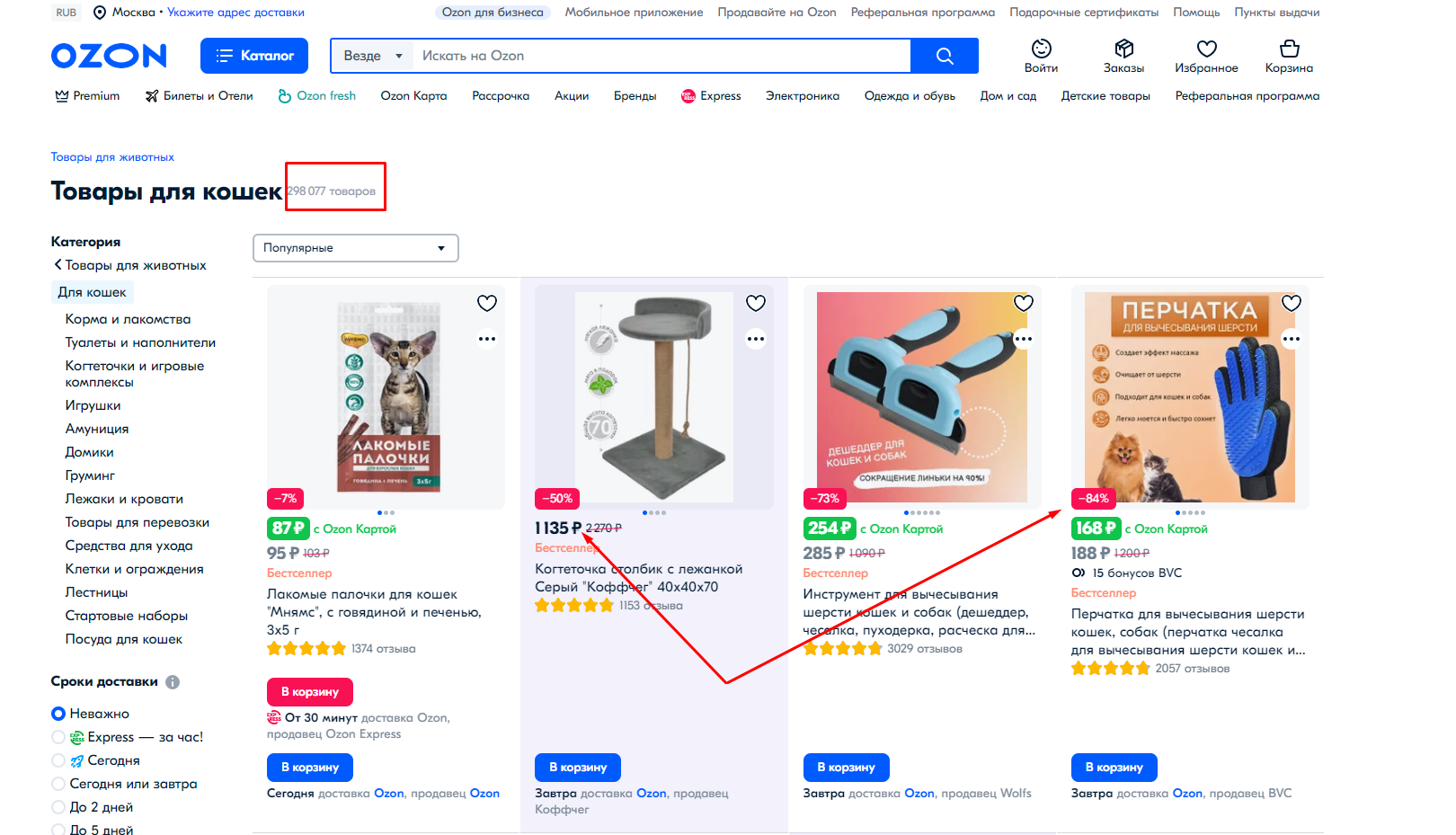
Task: Open Express section with red icon
Action: click(711, 96)
